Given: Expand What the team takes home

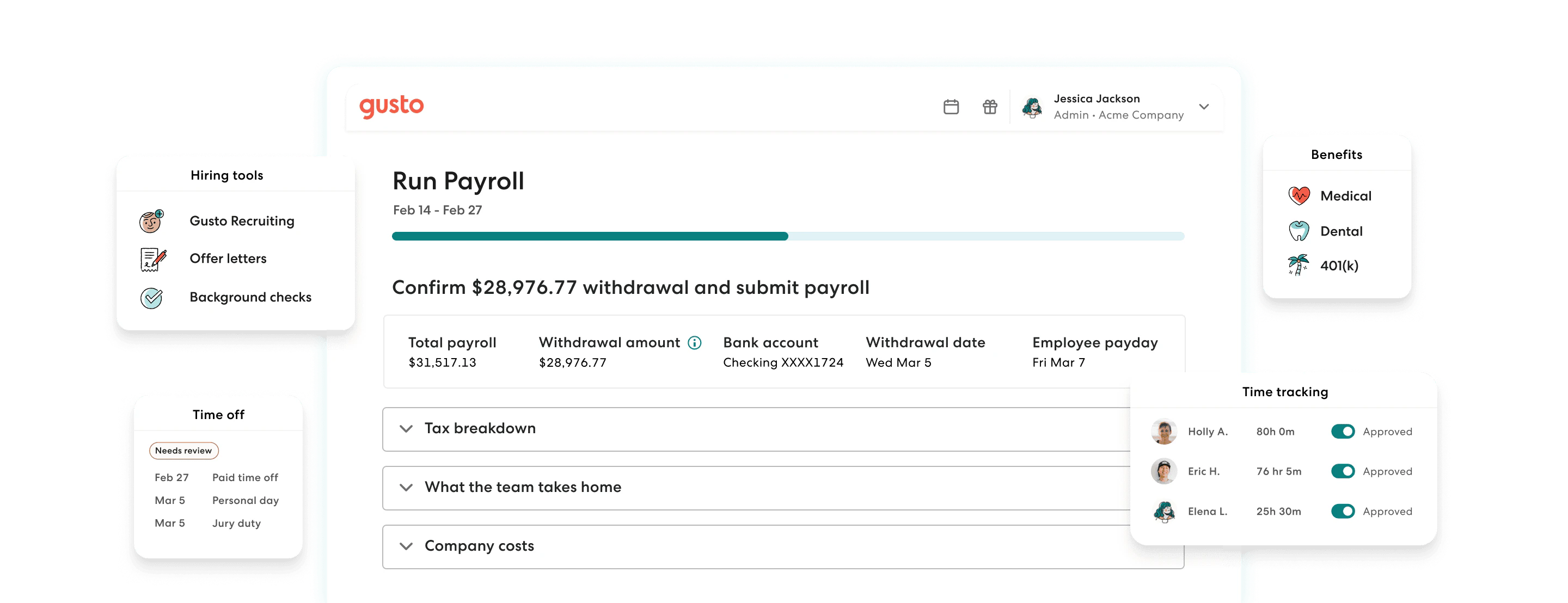Looking at the screenshot, I should (x=757, y=488).
